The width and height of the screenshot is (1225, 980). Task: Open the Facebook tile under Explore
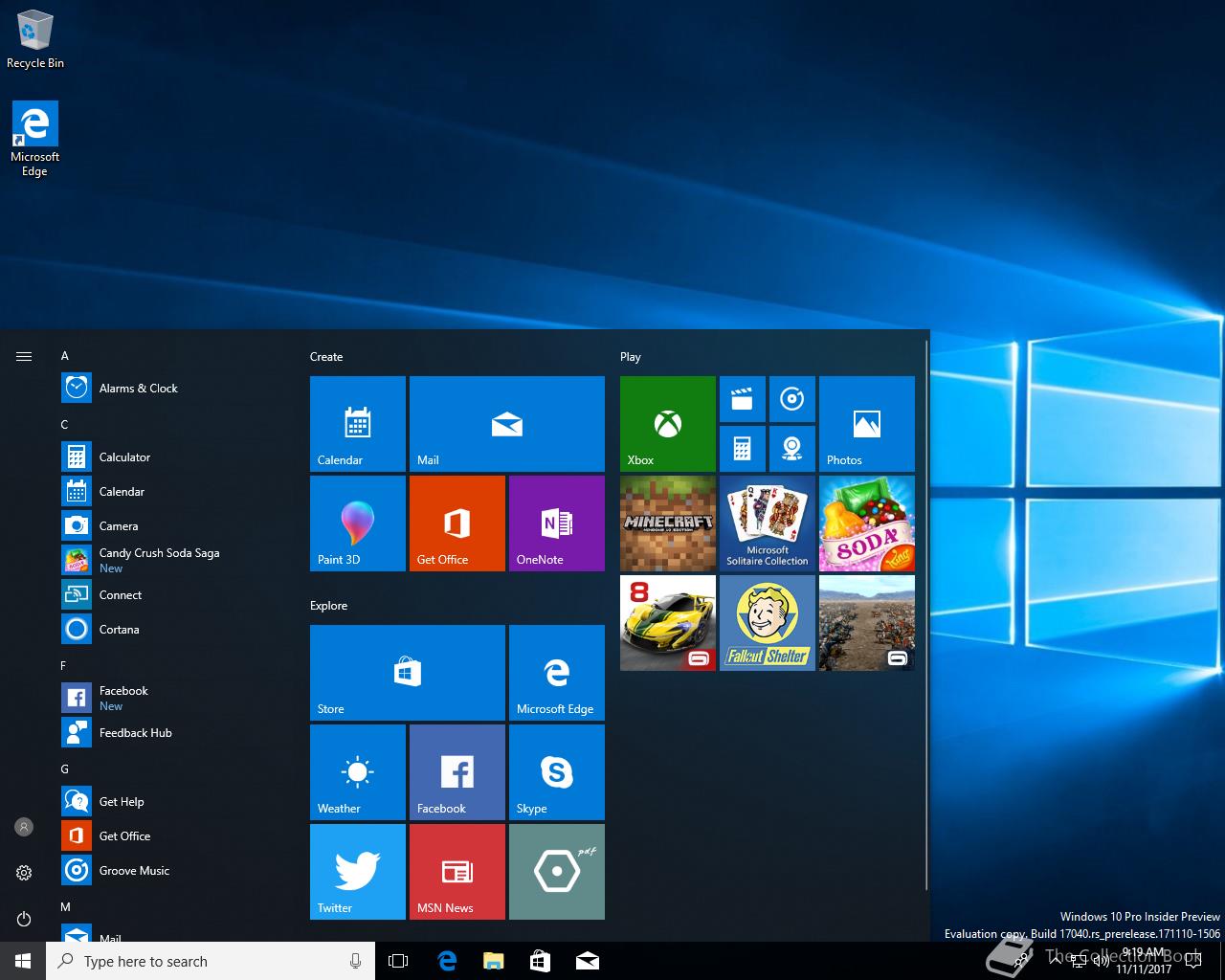coord(457,771)
